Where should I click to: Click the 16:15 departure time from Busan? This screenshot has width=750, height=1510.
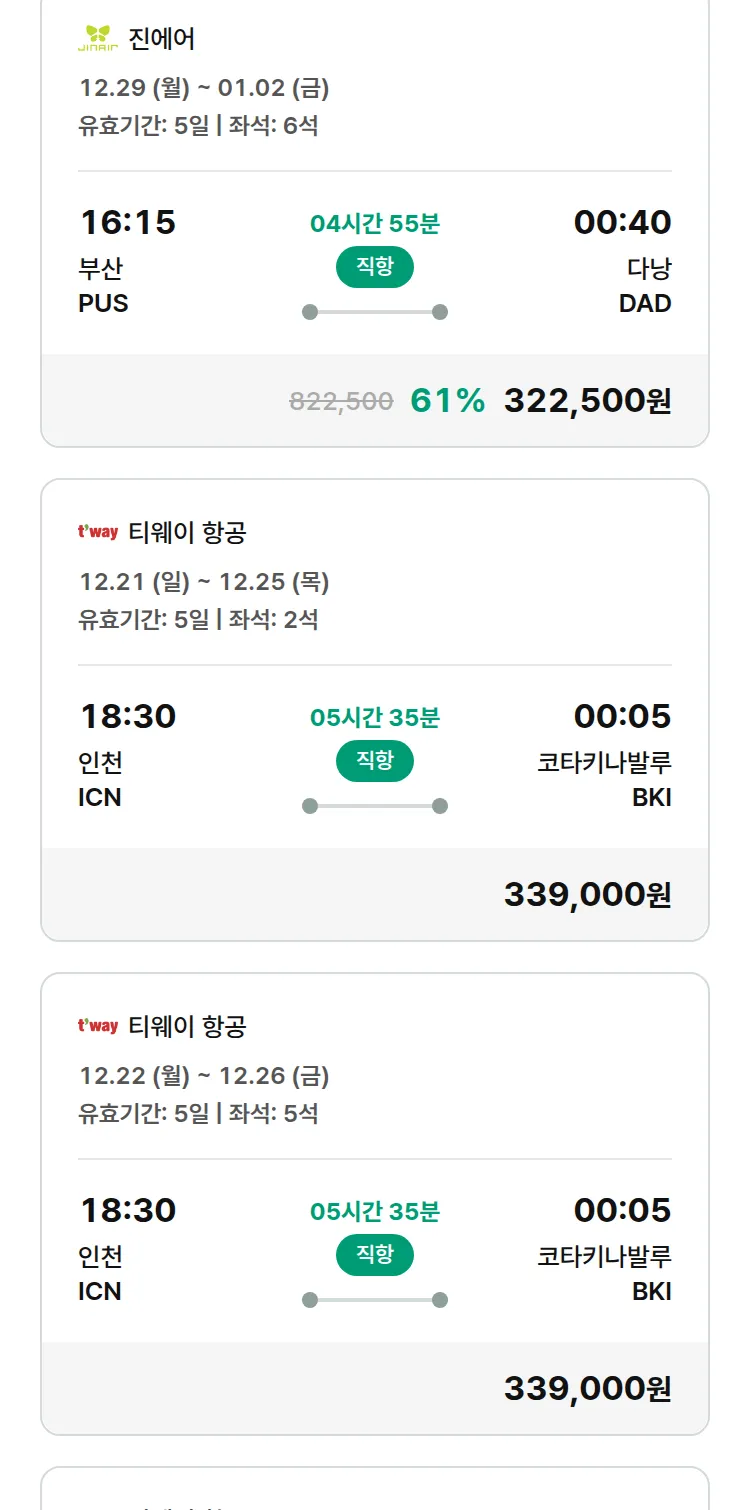tap(127, 222)
